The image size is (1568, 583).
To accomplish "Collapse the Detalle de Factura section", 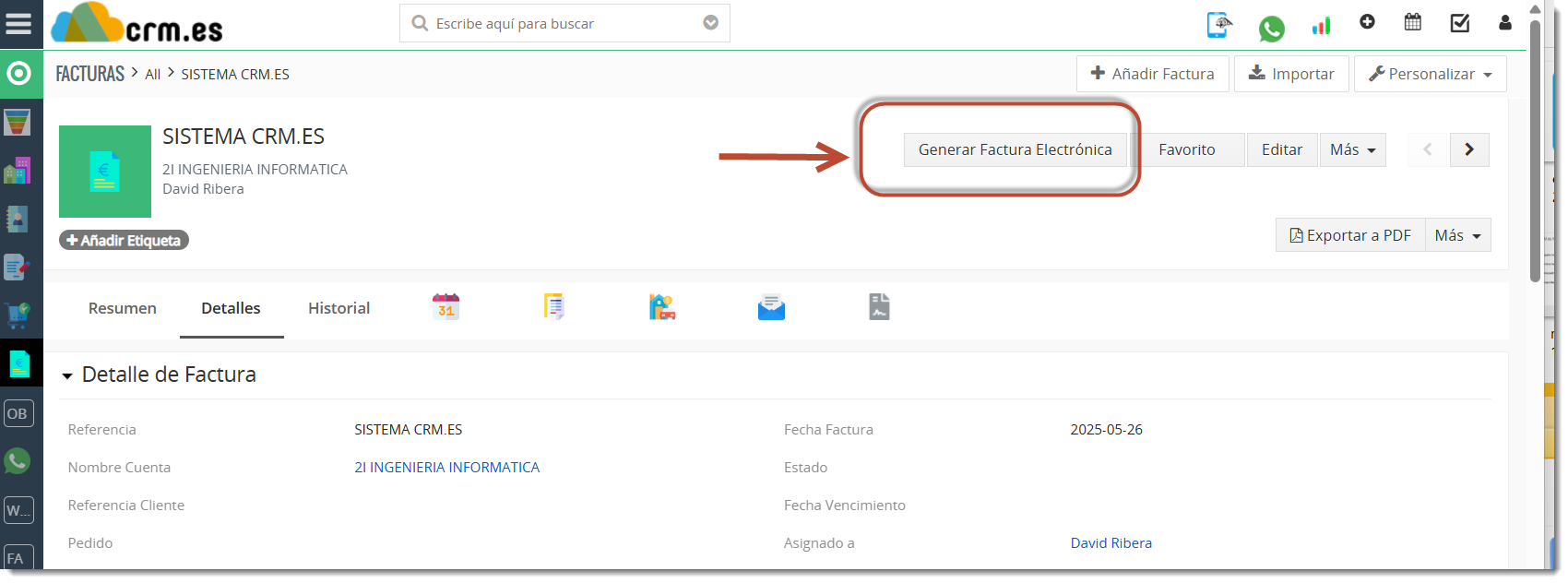I will pos(67,375).
